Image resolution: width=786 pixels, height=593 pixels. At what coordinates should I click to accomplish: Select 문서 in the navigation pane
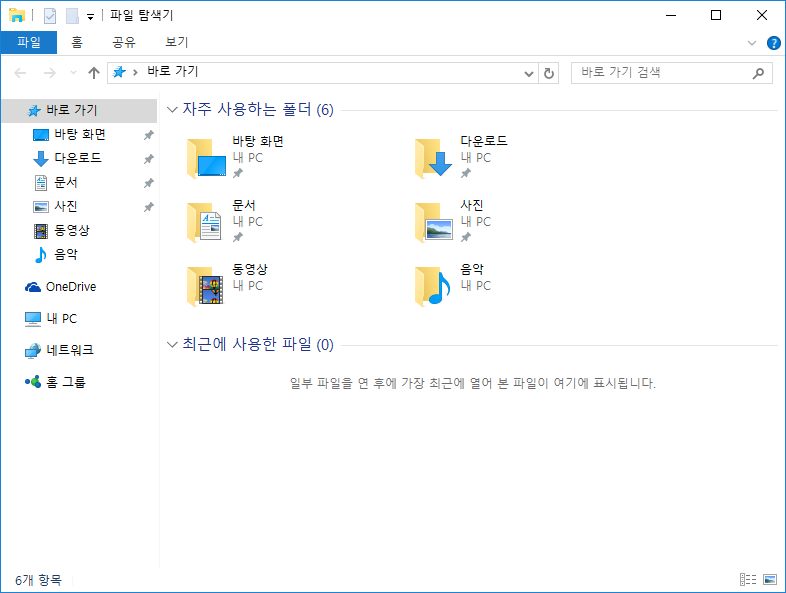(x=79, y=182)
